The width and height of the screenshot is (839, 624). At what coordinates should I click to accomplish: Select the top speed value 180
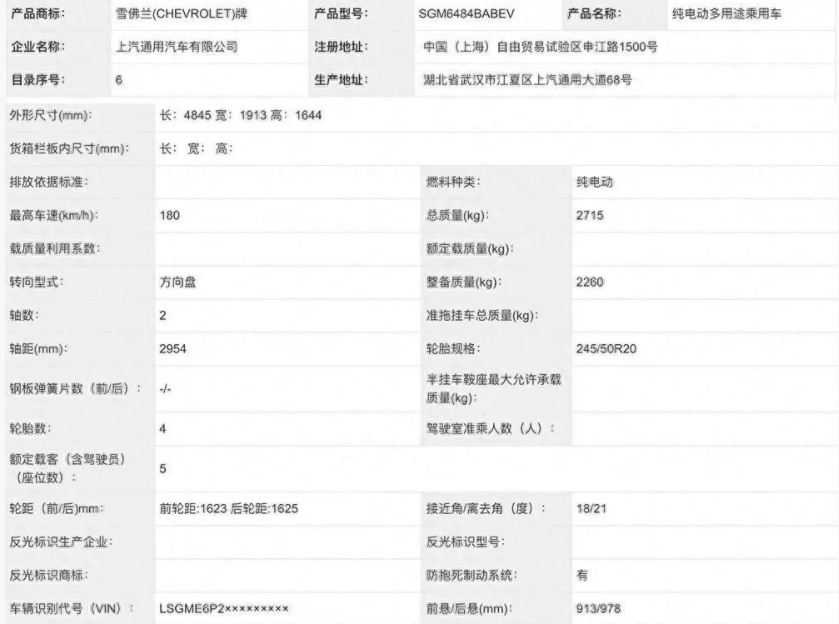[x=170, y=216]
